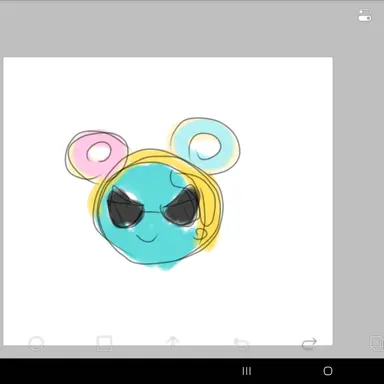Tap the smile on the teal face
Screen dimensions: 384x384
(x=146, y=238)
